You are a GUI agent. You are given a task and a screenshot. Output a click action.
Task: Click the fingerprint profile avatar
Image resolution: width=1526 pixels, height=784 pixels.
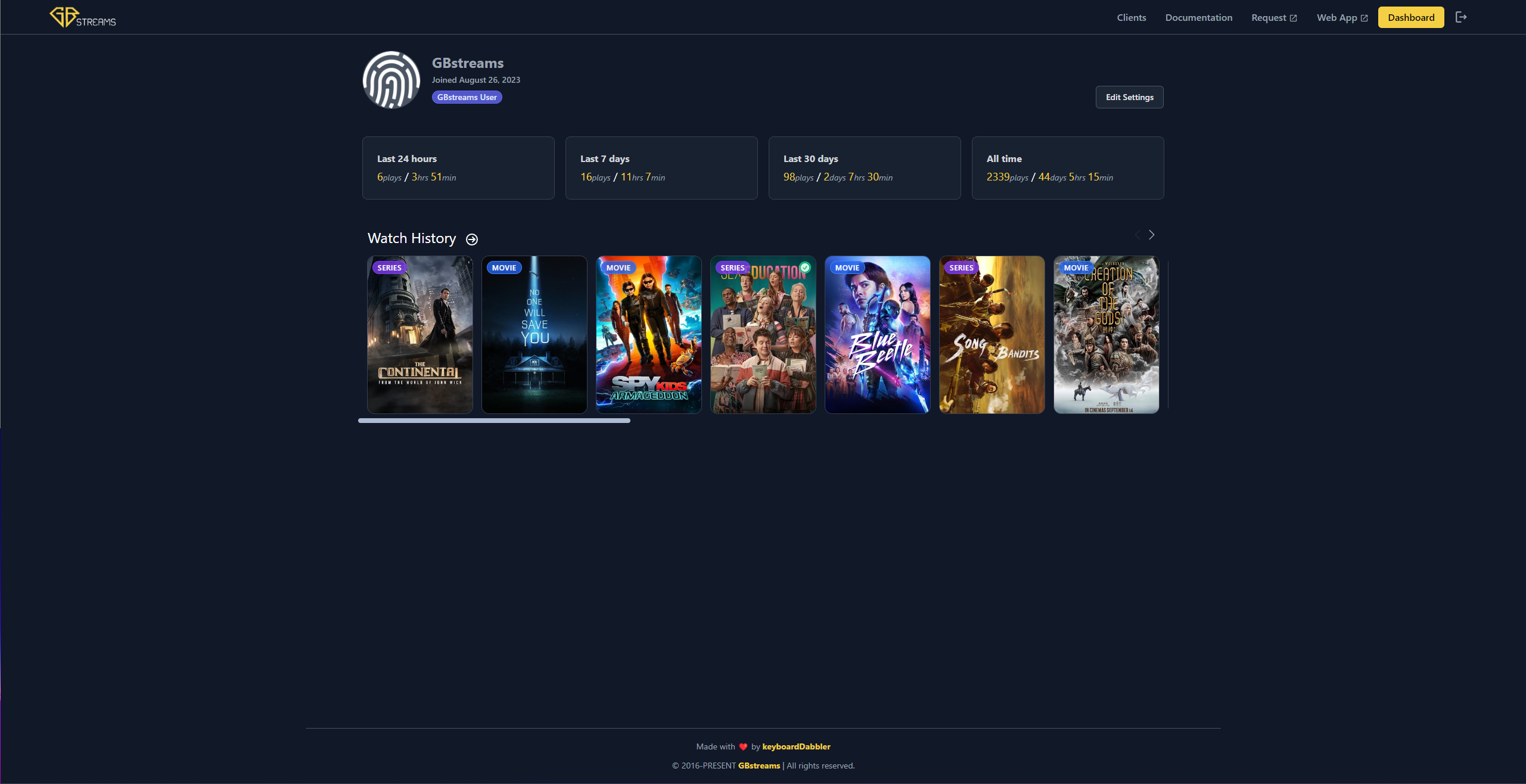coord(391,80)
